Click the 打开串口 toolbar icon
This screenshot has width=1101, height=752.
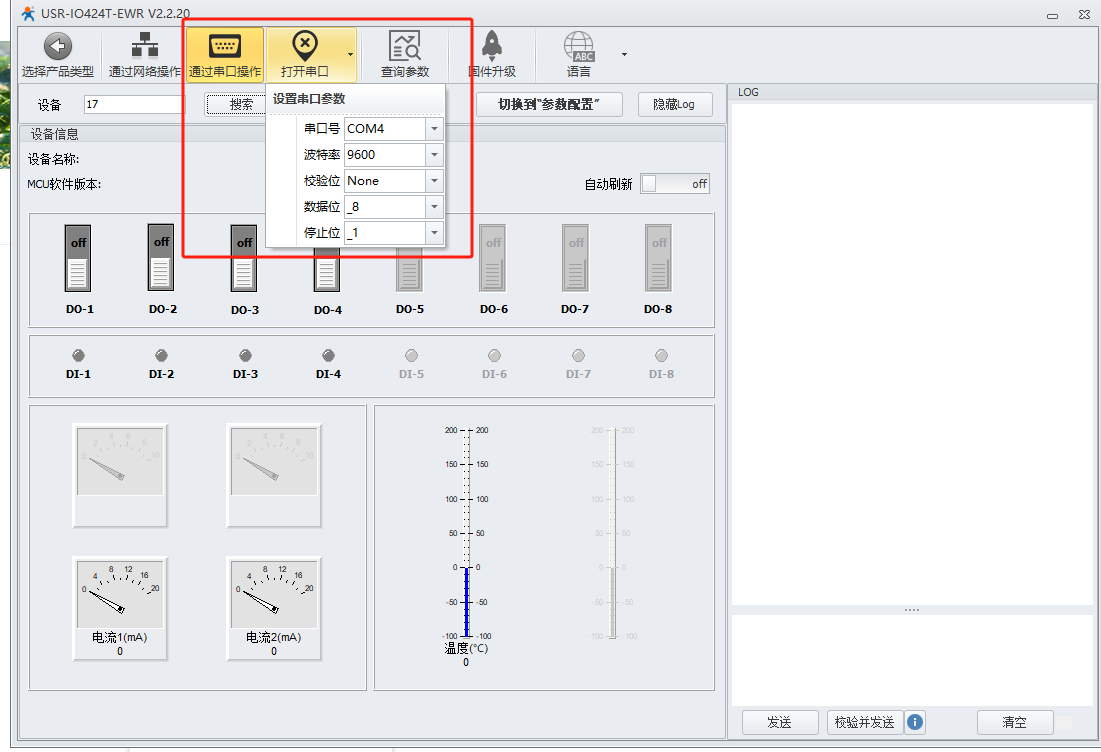[x=304, y=46]
